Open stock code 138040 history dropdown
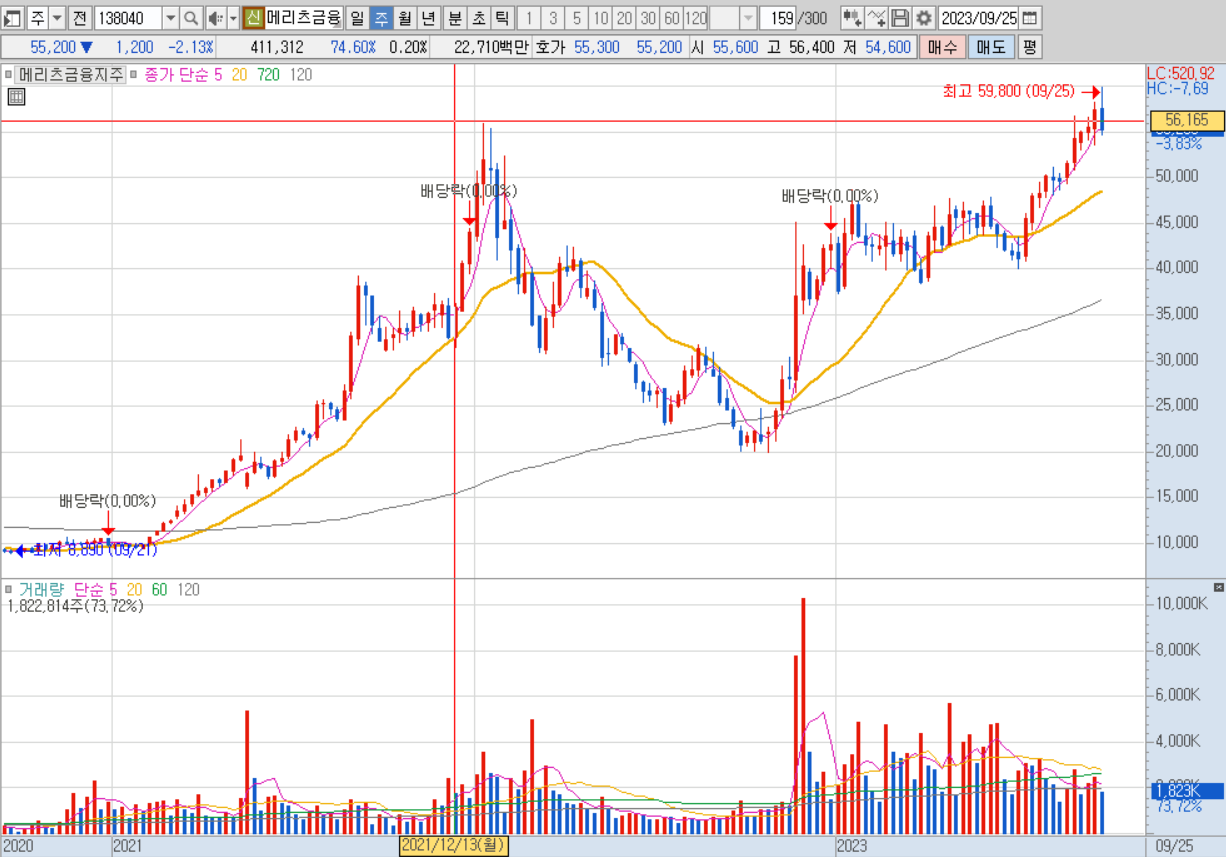1226x857 pixels. pyautogui.click(x=169, y=18)
